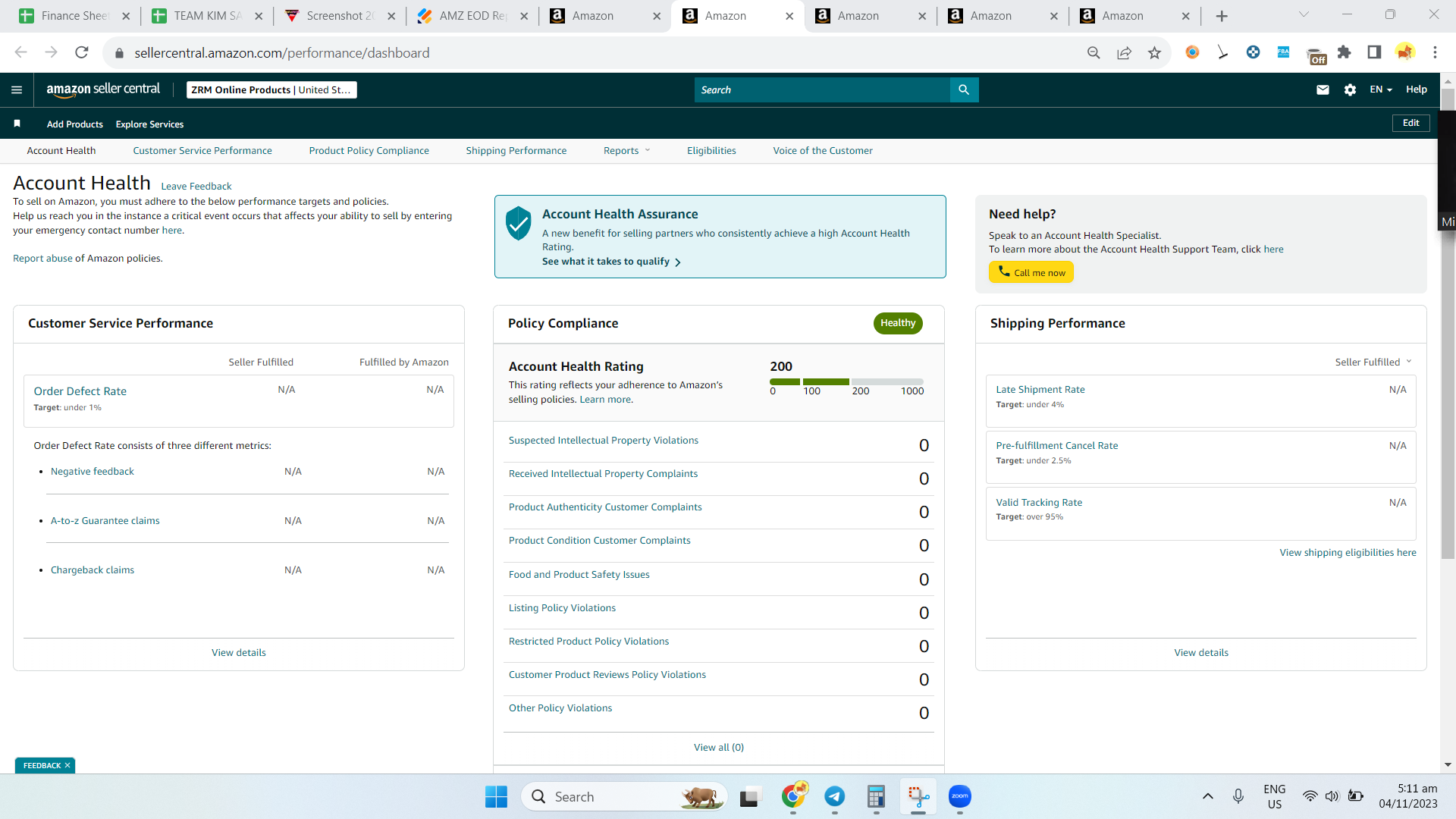Click the search magnifier button in Seller Central
The width and height of the screenshot is (1456, 819).
[964, 89]
